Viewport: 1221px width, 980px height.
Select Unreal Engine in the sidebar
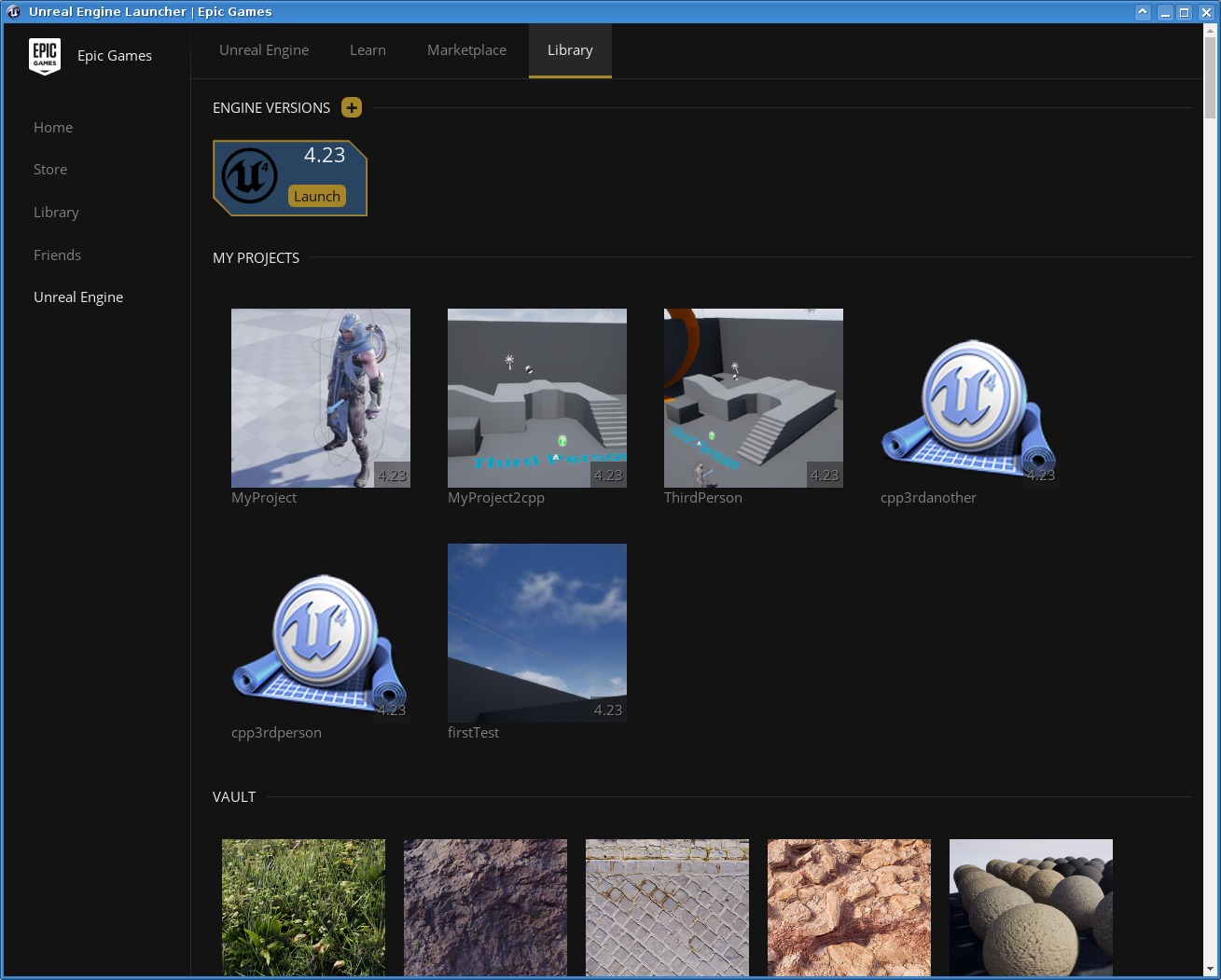pos(78,297)
